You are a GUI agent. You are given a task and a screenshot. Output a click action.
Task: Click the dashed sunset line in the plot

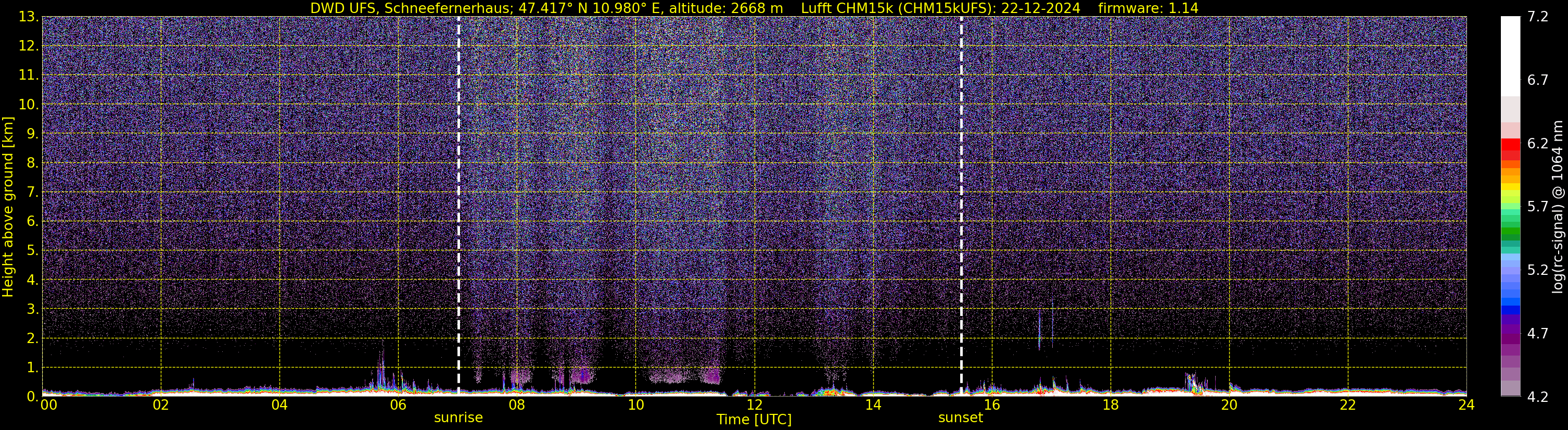pos(961,207)
